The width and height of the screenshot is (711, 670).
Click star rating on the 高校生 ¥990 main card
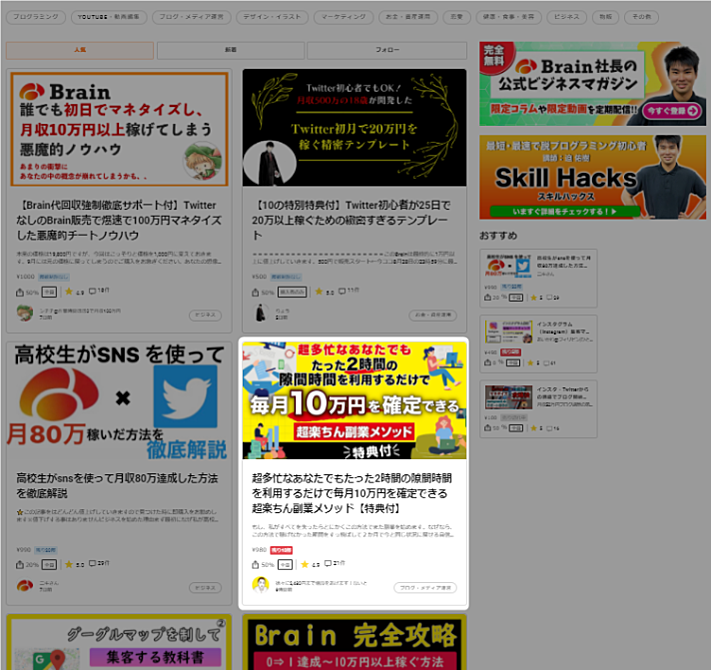point(69,564)
